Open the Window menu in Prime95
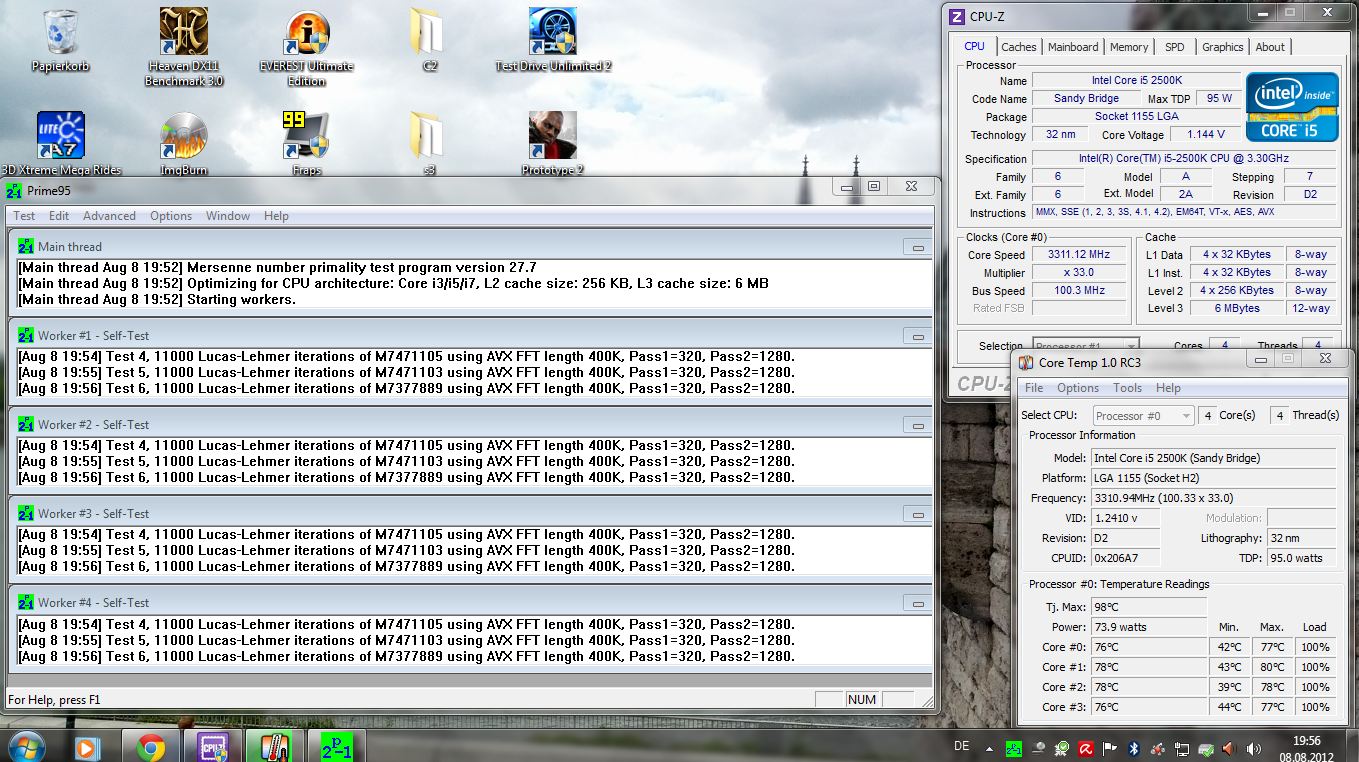 point(228,215)
